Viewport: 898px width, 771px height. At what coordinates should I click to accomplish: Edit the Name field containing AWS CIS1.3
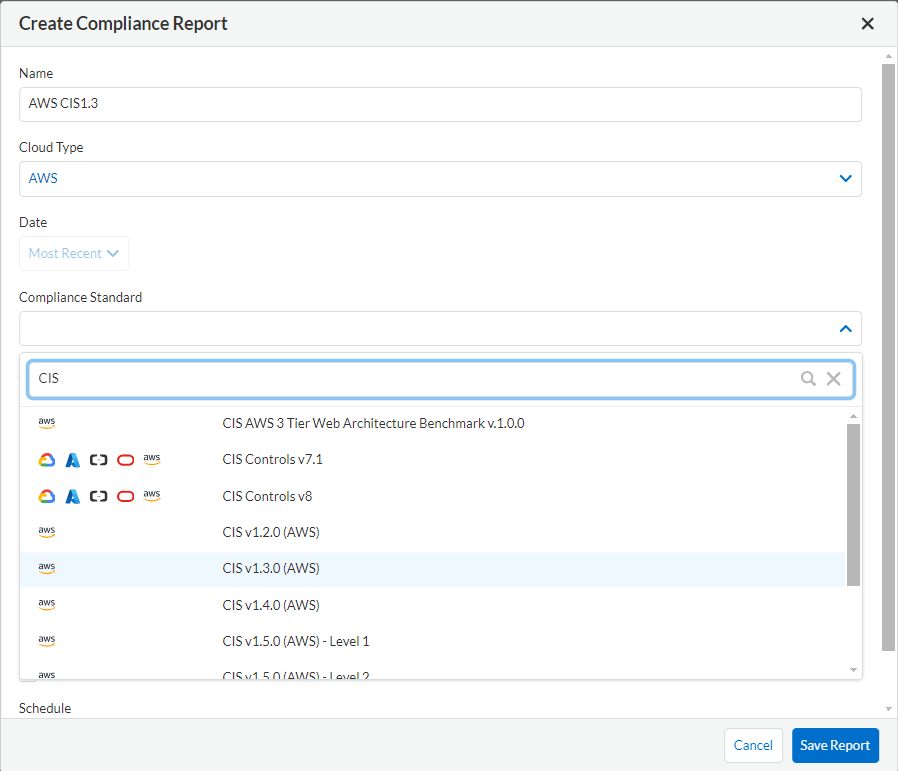[440, 104]
